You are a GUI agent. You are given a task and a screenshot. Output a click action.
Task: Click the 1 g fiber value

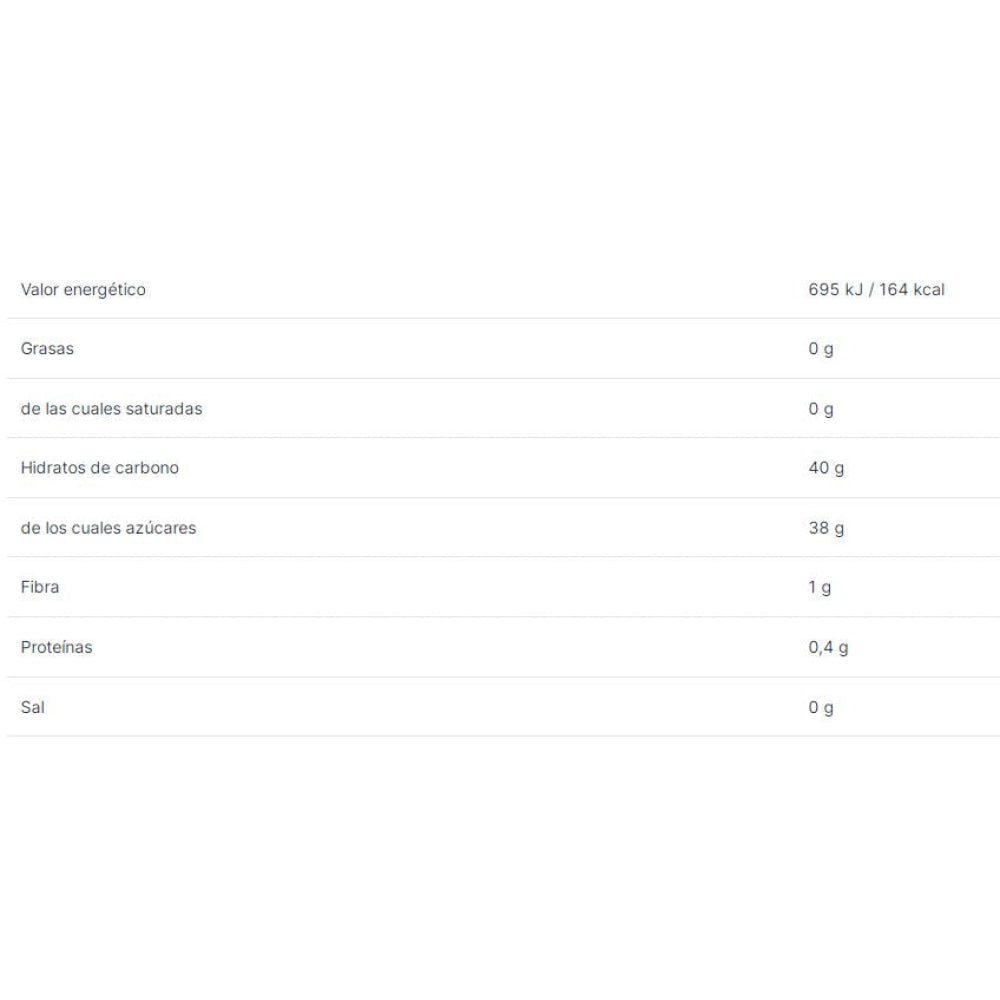click(819, 587)
